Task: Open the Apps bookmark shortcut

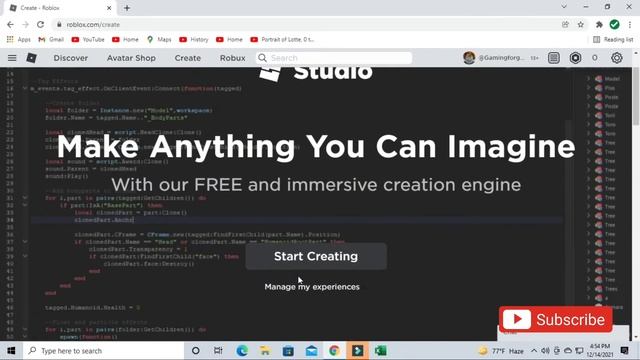Action: [19, 40]
